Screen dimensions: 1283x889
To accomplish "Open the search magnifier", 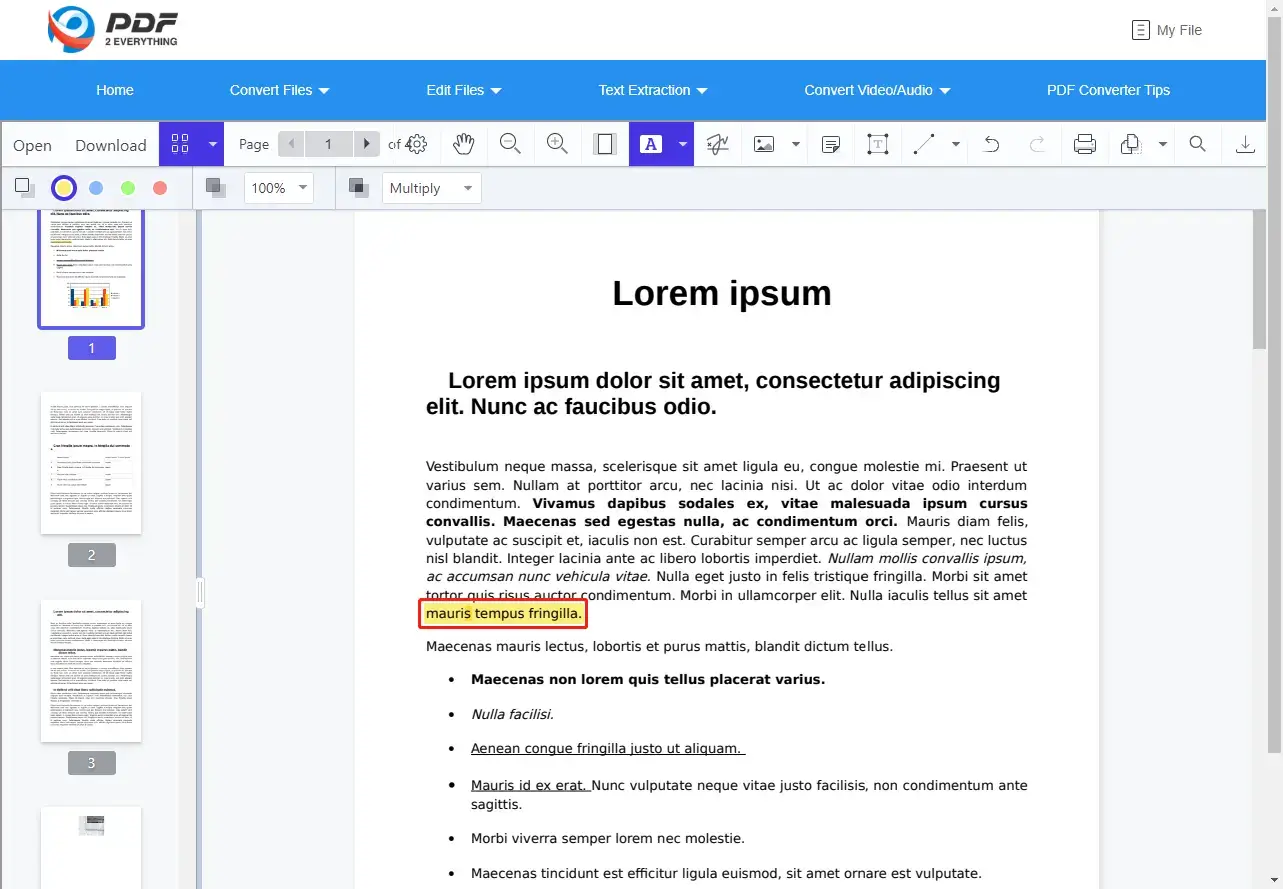I will (1197, 144).
